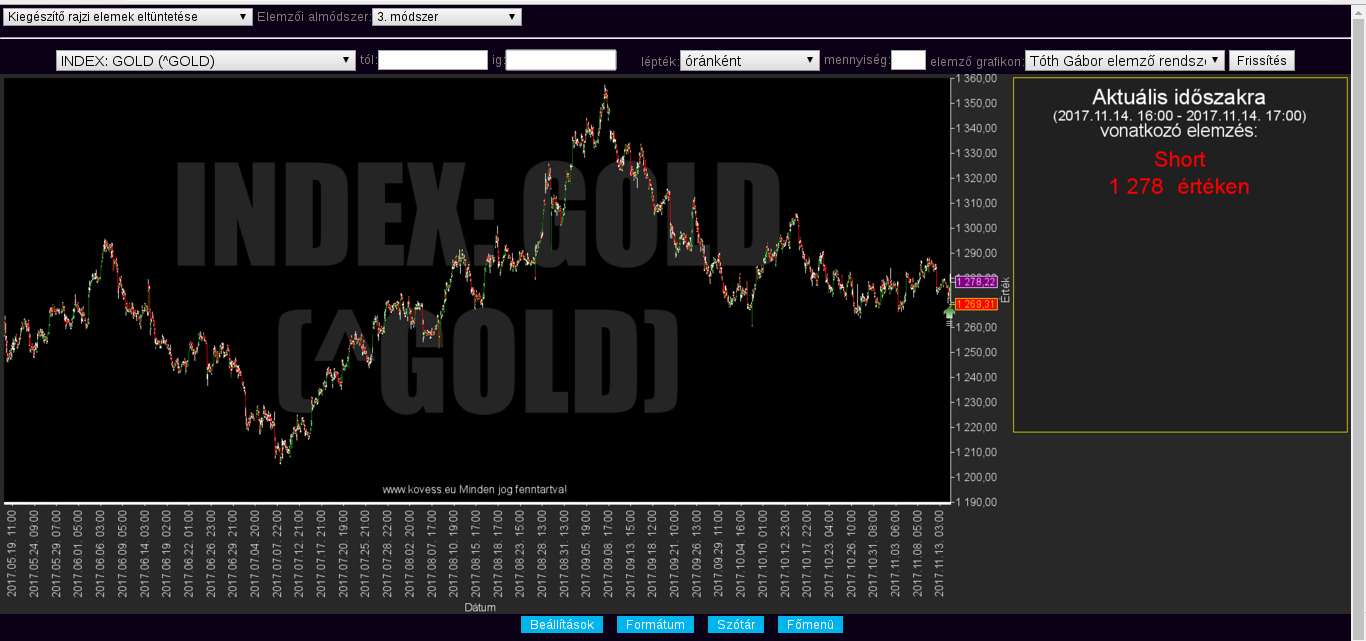Click the "mennyiség" quantity input box
The image size is (1366, 641).
pos(908,61)
